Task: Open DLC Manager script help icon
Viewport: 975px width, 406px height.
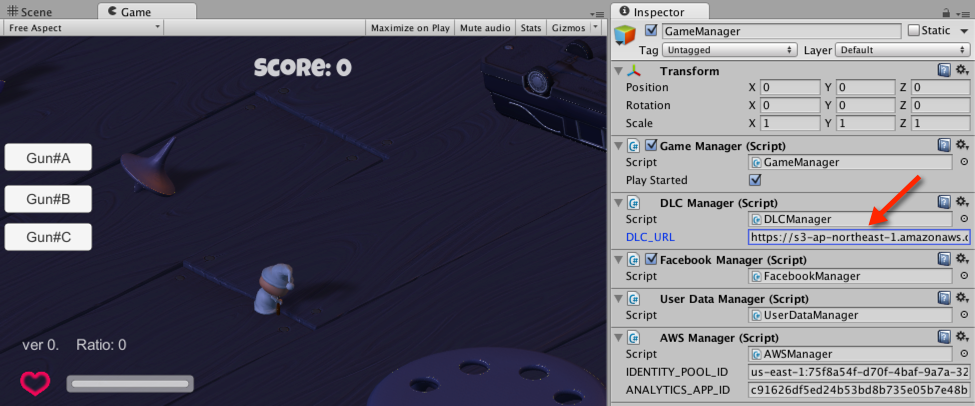Action: click(x=944, y=201)
